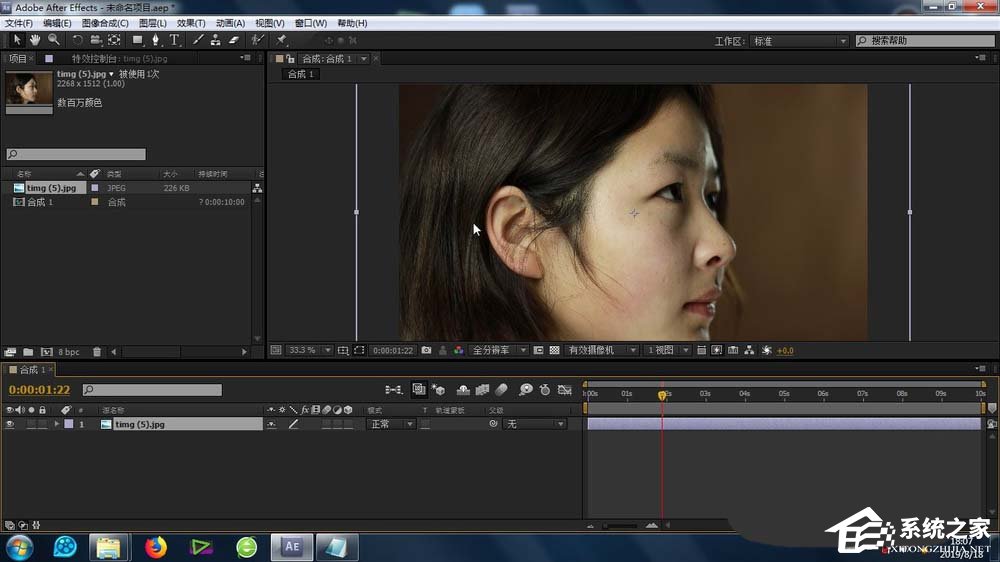Open the 全分辨率 resolution dropdown
This screenshot has width=1000, height=562.
(x=495, y=350)
